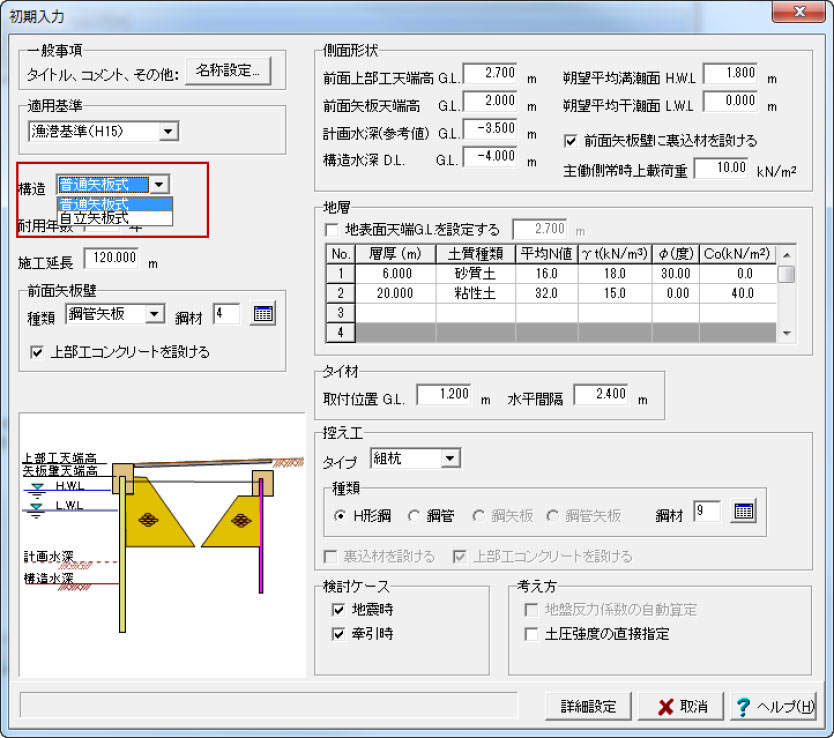Click 施工延長 field 120.000

[112, 258]
